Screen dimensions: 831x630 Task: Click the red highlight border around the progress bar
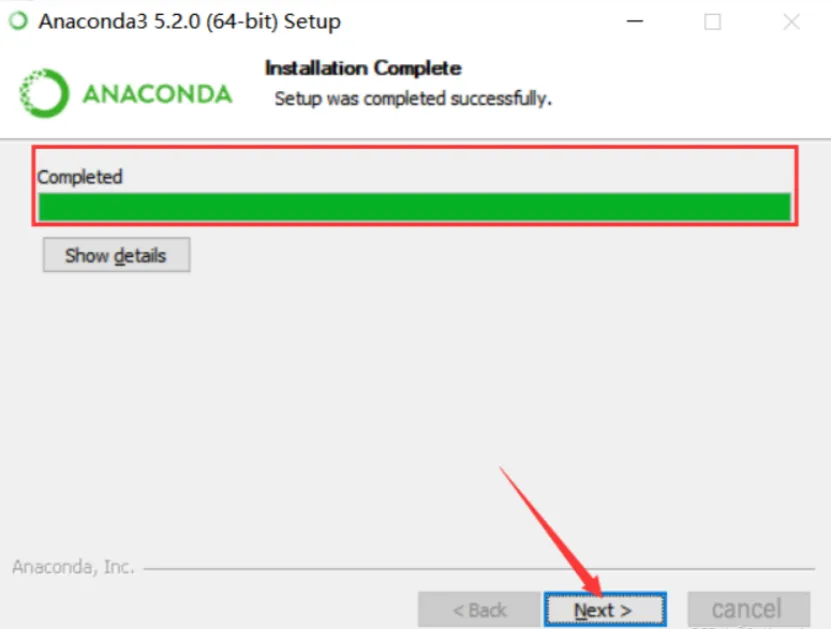coord(414,147)
